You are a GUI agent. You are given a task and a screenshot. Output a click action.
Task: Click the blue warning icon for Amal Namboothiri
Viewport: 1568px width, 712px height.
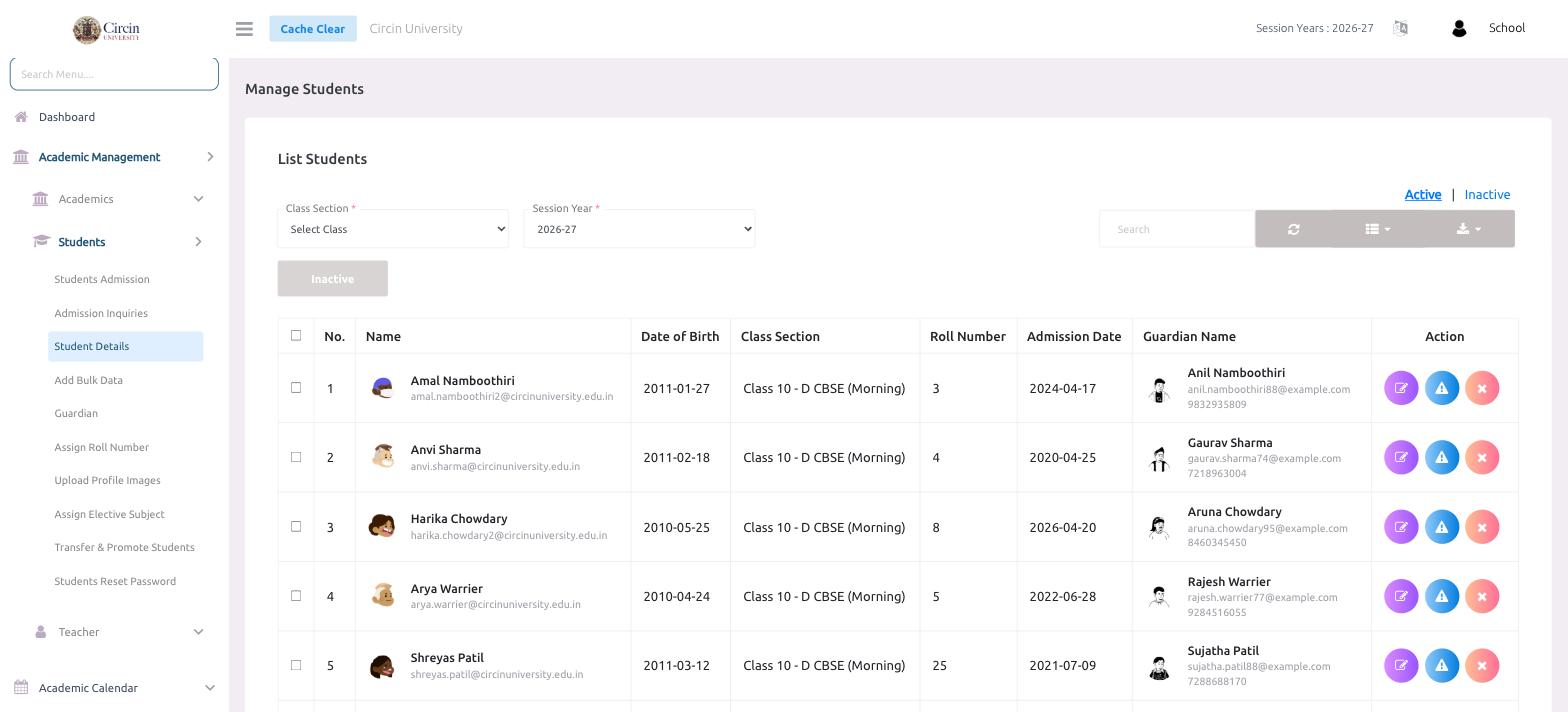click(x=1442, y=388)
